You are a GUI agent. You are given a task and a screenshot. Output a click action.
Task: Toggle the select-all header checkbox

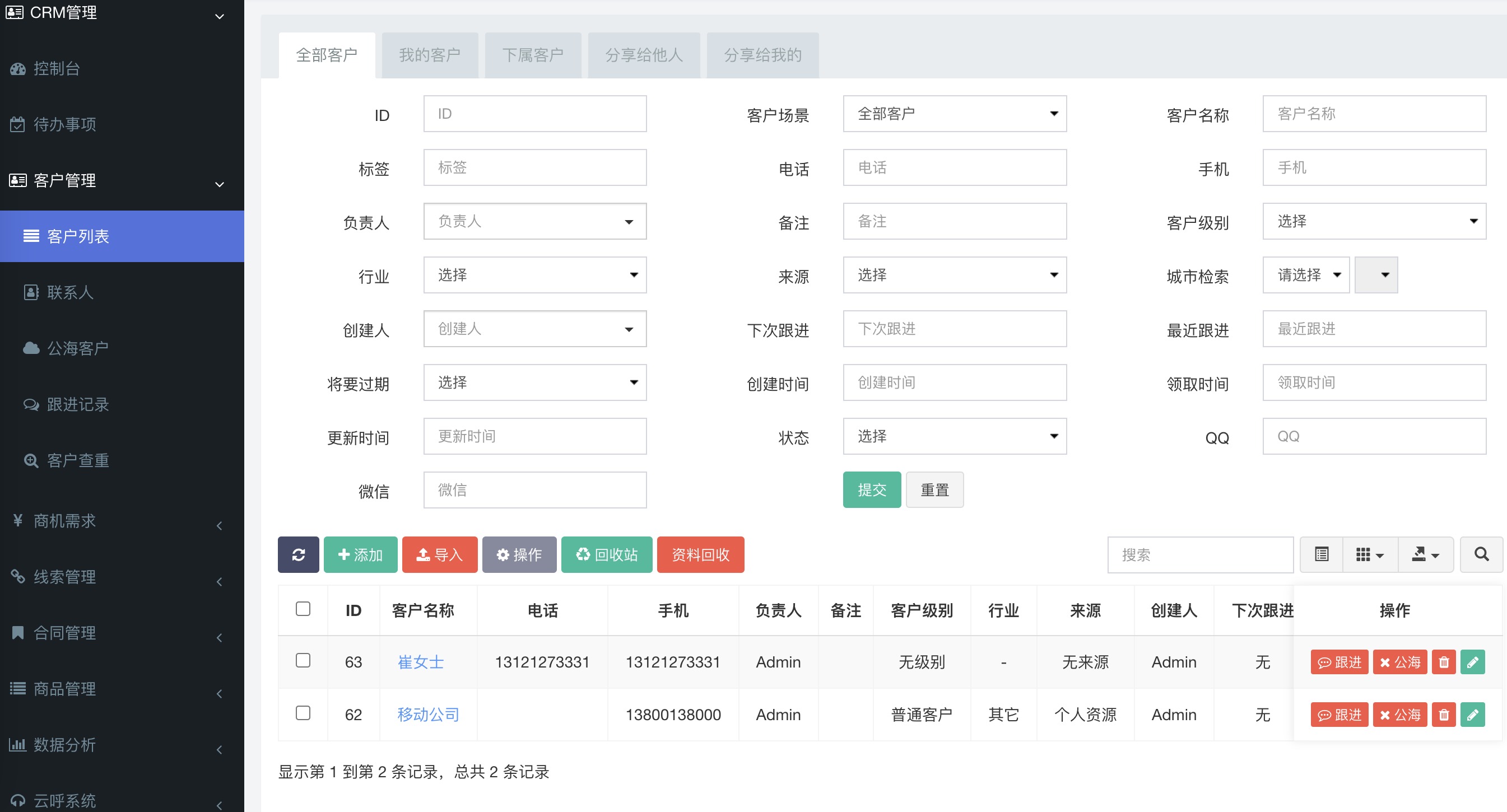click(303, 609)
